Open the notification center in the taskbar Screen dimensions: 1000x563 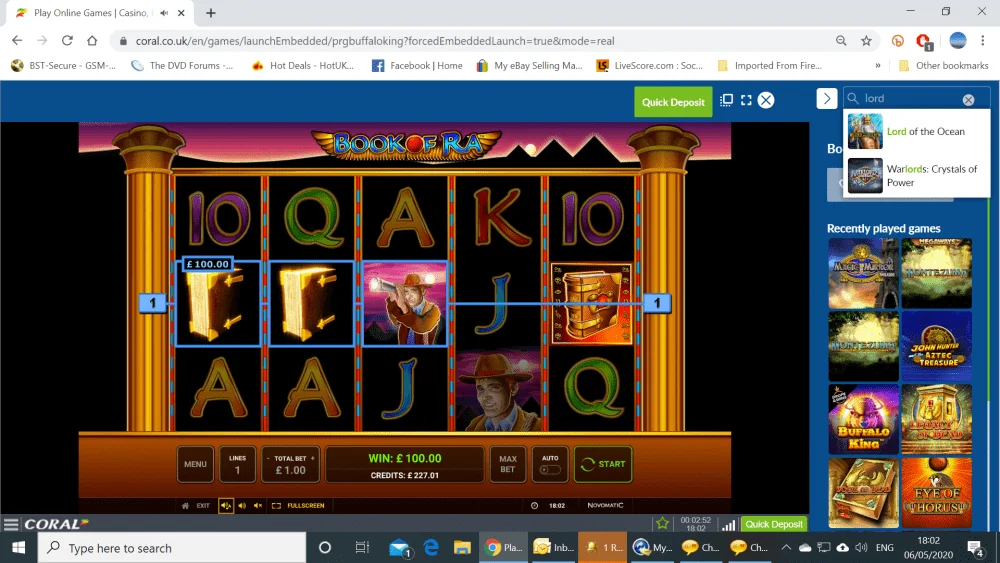(x=974, y=548)
